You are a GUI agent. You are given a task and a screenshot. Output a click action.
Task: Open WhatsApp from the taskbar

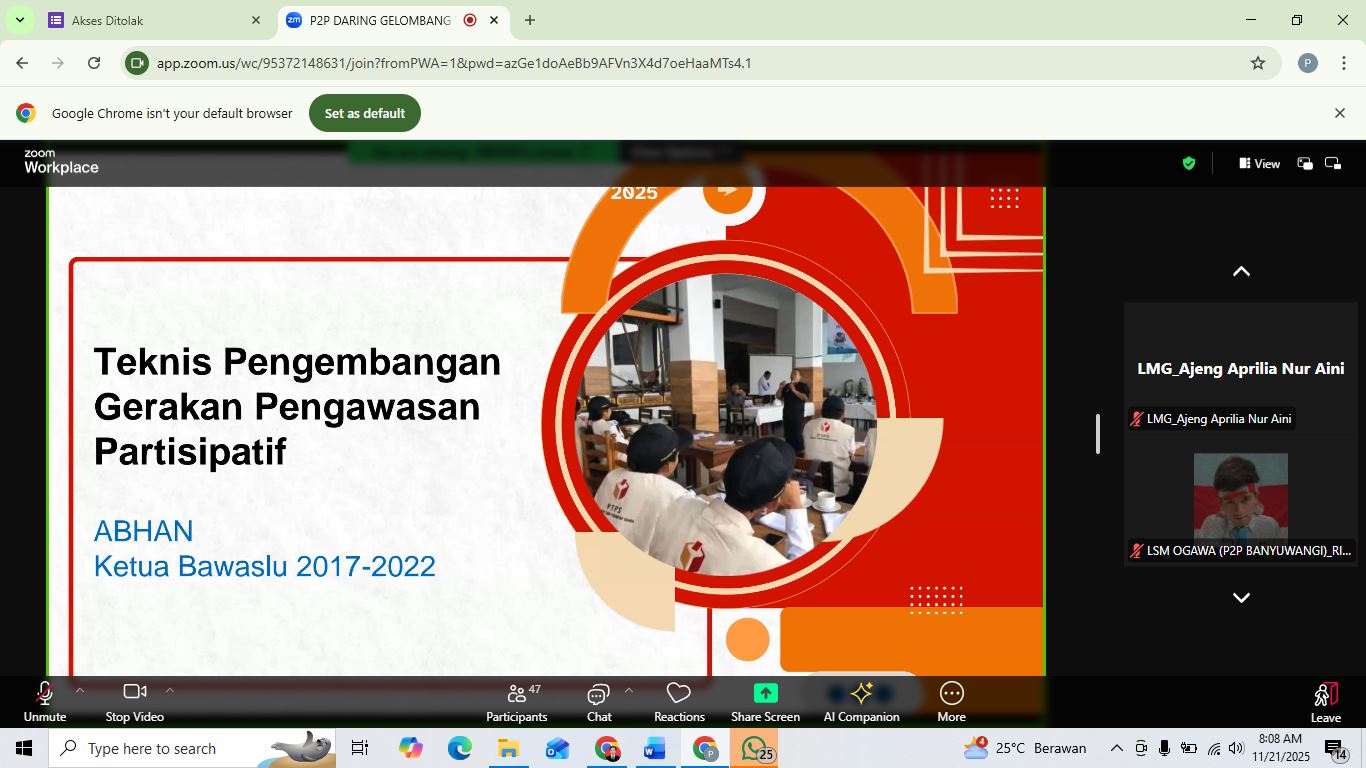(x=754, y=748)
